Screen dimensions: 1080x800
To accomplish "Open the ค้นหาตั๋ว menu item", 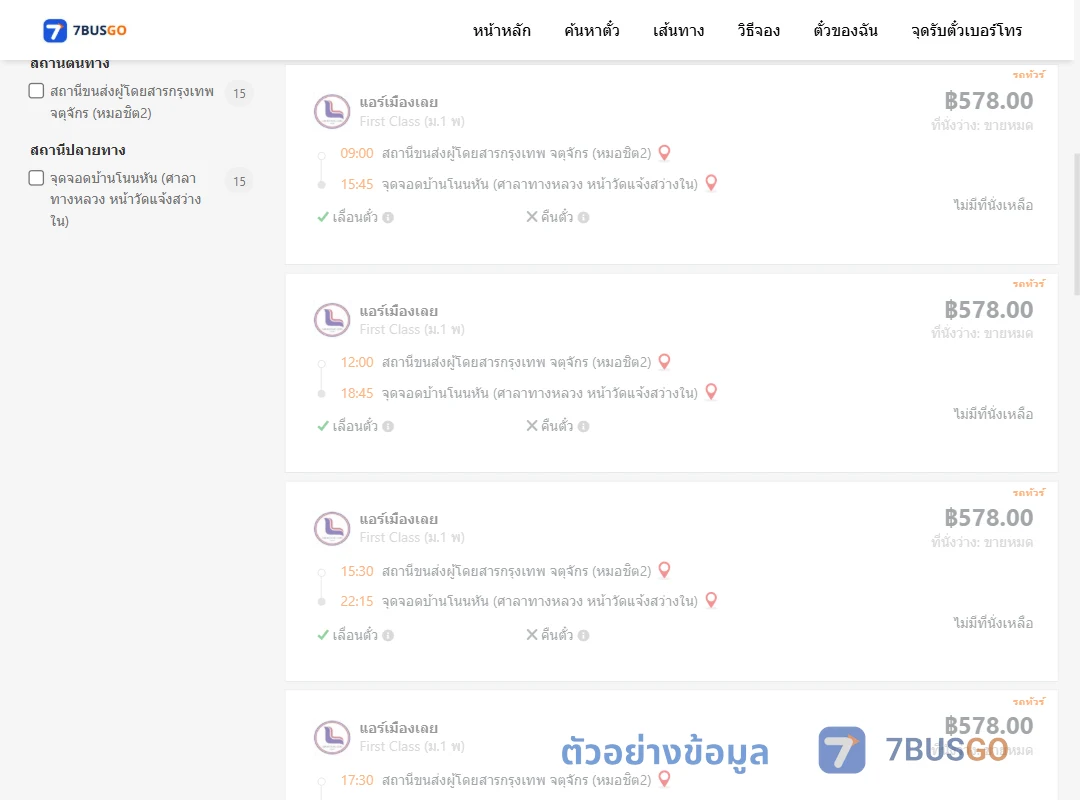I will coord(592,30).
